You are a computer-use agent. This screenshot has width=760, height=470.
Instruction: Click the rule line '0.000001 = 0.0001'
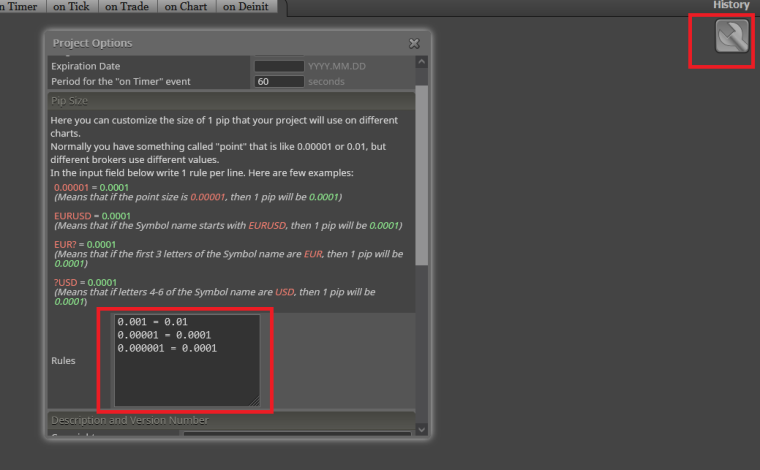coord(167,348)
